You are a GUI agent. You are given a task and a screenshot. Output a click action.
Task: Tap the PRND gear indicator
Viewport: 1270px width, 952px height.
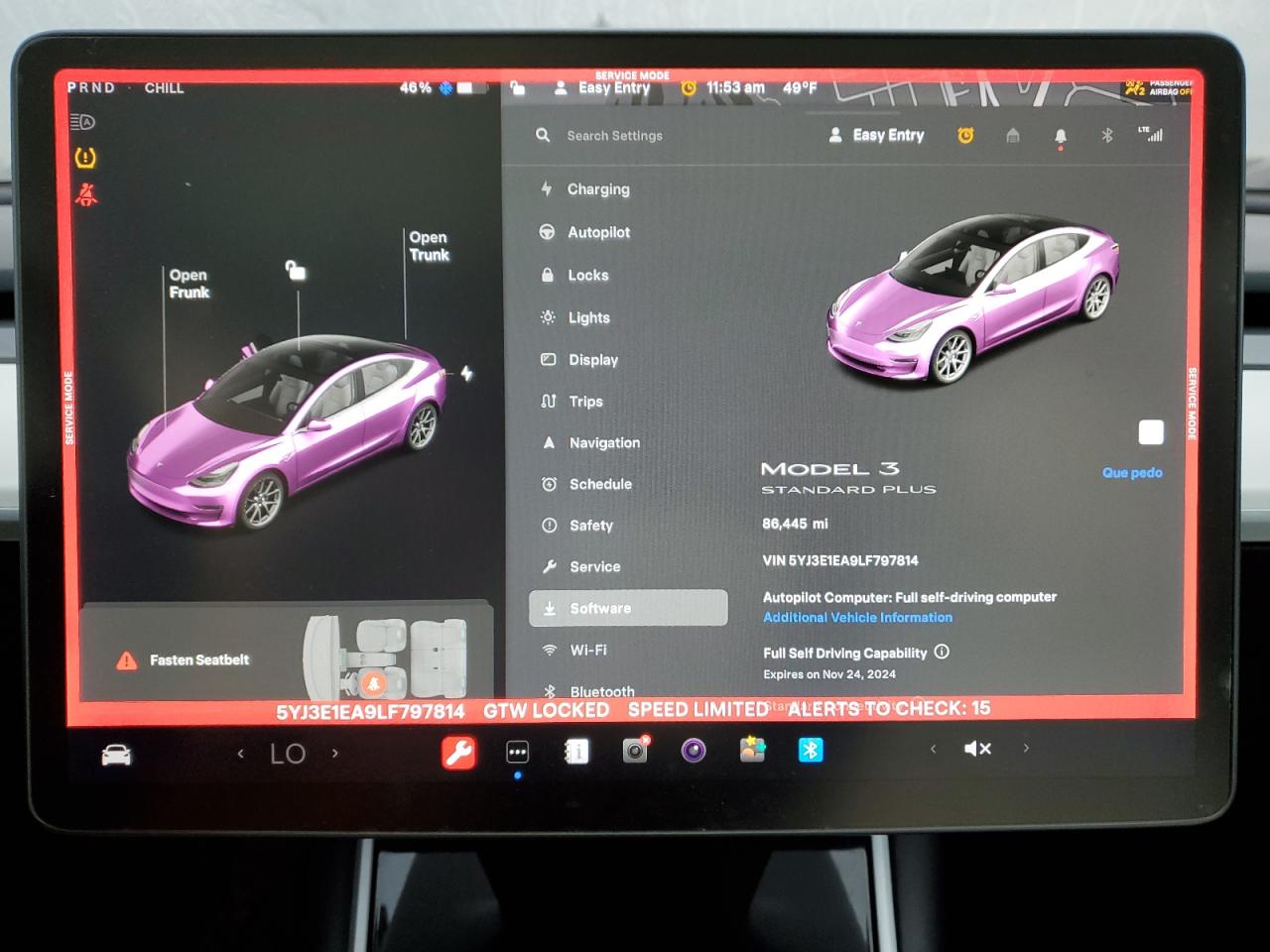pyautogui.click(x=91, y=88)
